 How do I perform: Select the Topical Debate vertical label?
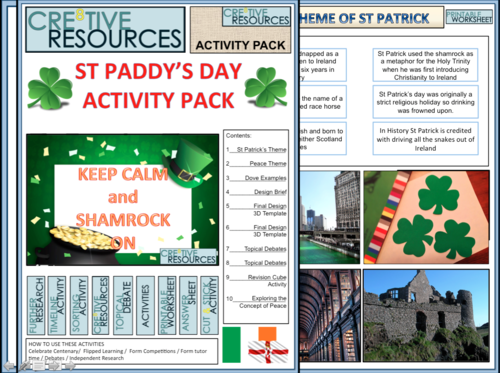(x=123, y=305)
